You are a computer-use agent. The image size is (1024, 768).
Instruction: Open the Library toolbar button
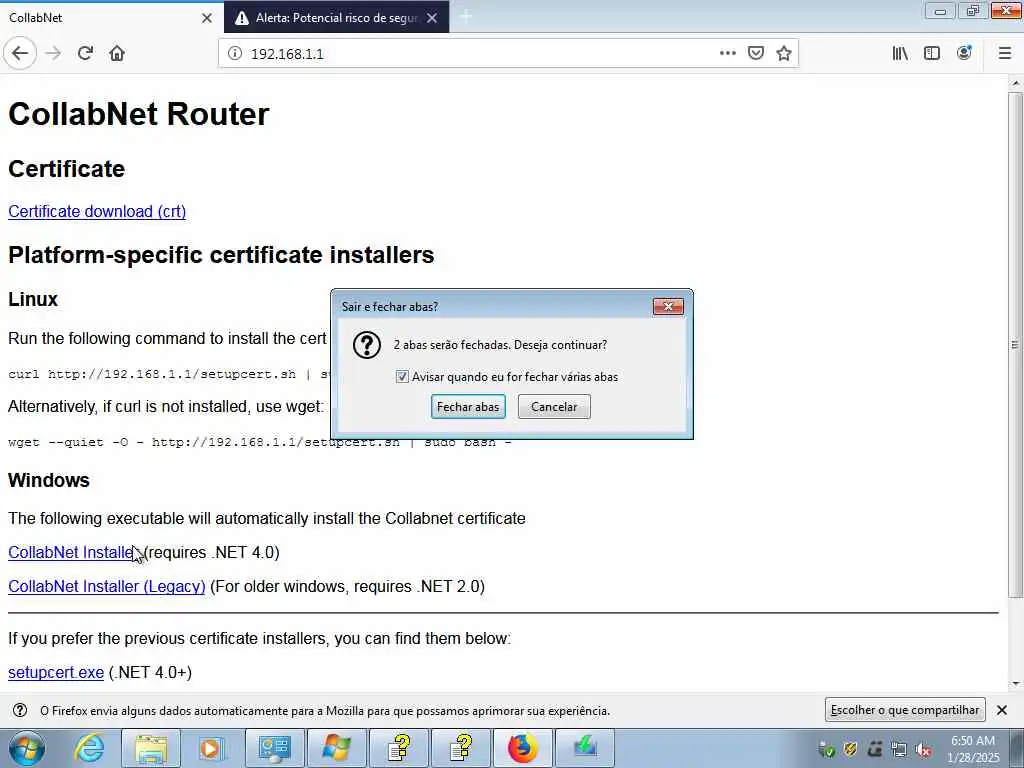tap(900, 54)
